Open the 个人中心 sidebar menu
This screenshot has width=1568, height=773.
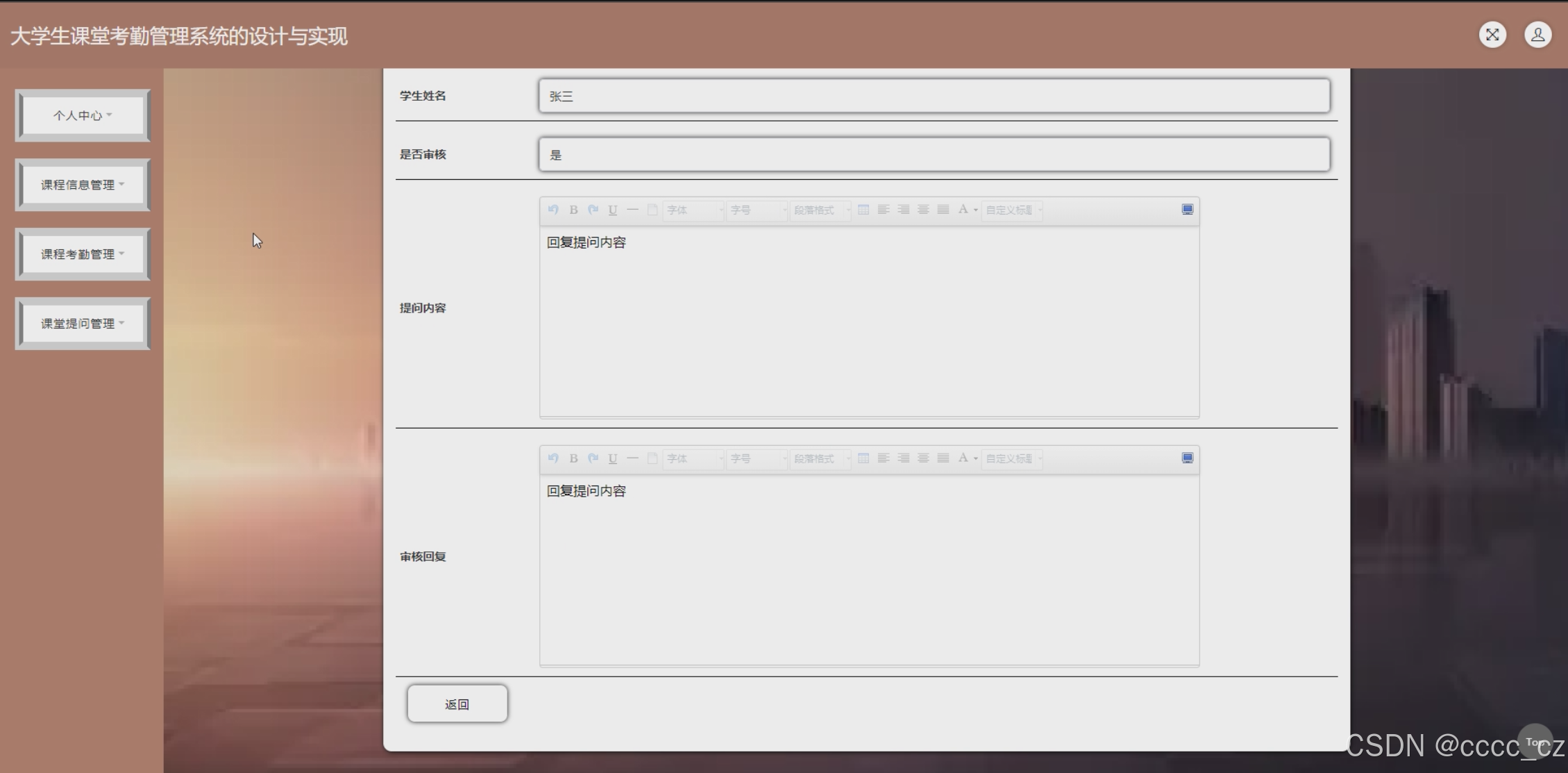(83, 115)
